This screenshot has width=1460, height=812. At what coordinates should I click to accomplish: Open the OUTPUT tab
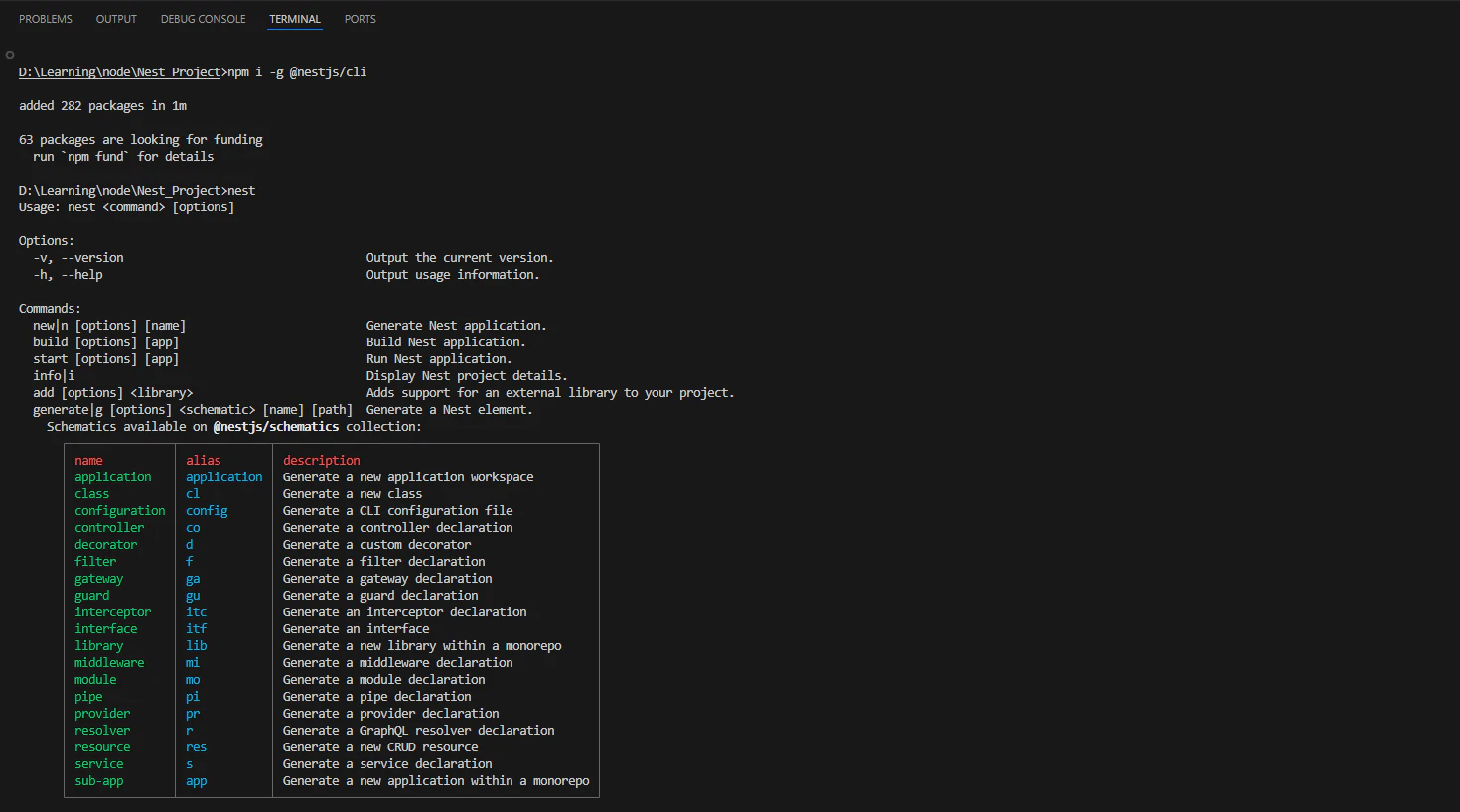115,18
